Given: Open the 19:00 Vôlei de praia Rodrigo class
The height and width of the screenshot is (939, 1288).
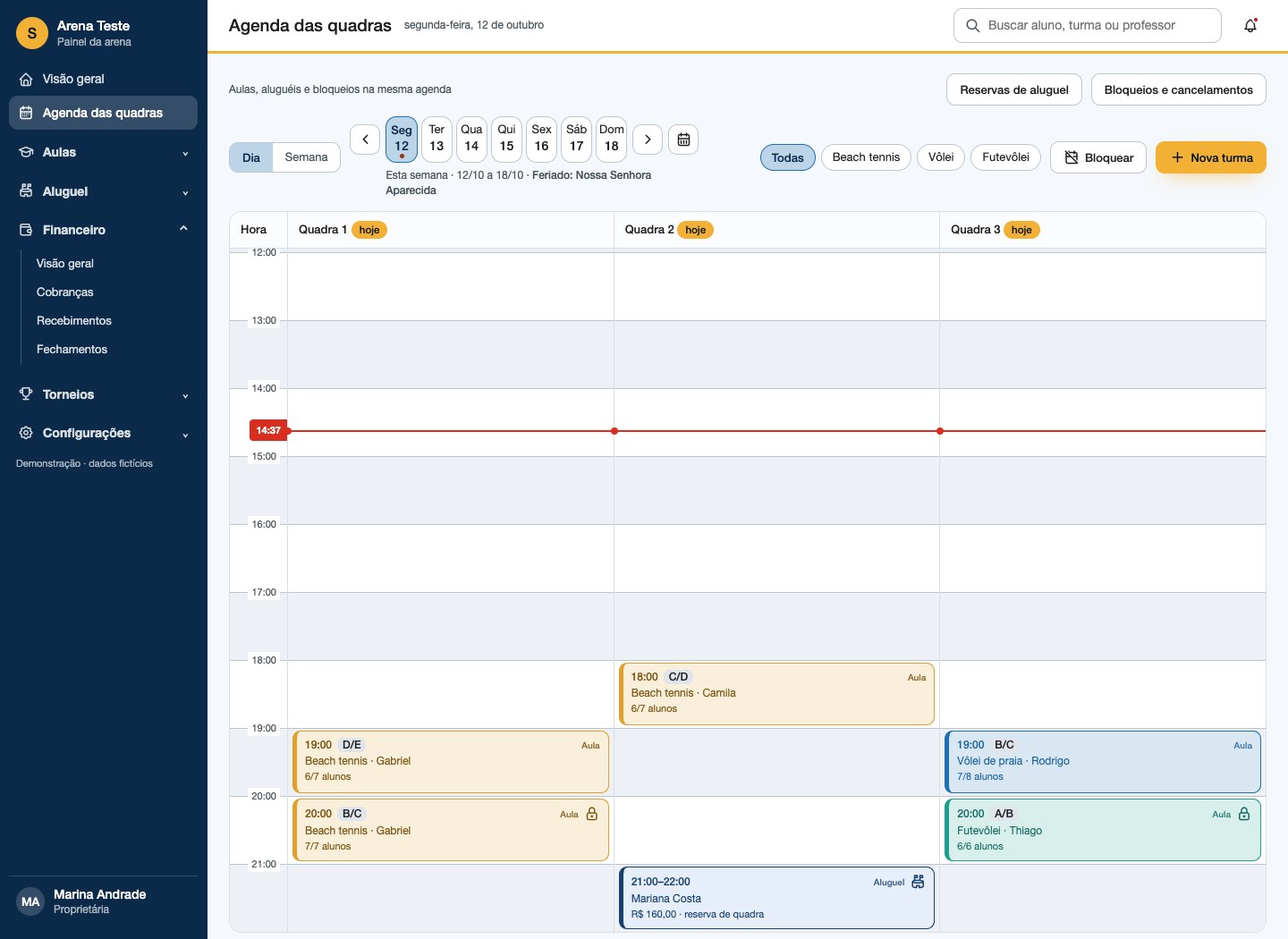Looking at the screenshot, I should click(1103, 762).
